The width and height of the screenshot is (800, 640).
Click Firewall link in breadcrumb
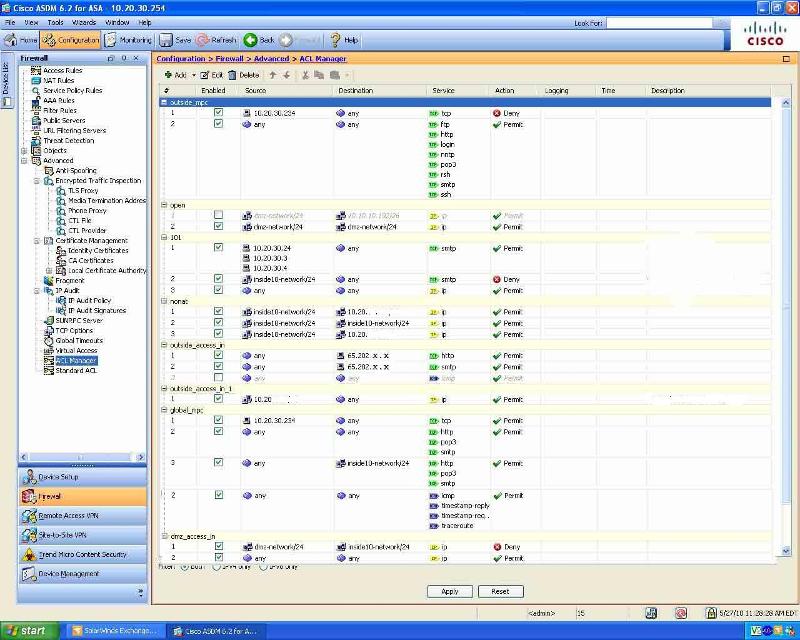[x=229, y=59]
